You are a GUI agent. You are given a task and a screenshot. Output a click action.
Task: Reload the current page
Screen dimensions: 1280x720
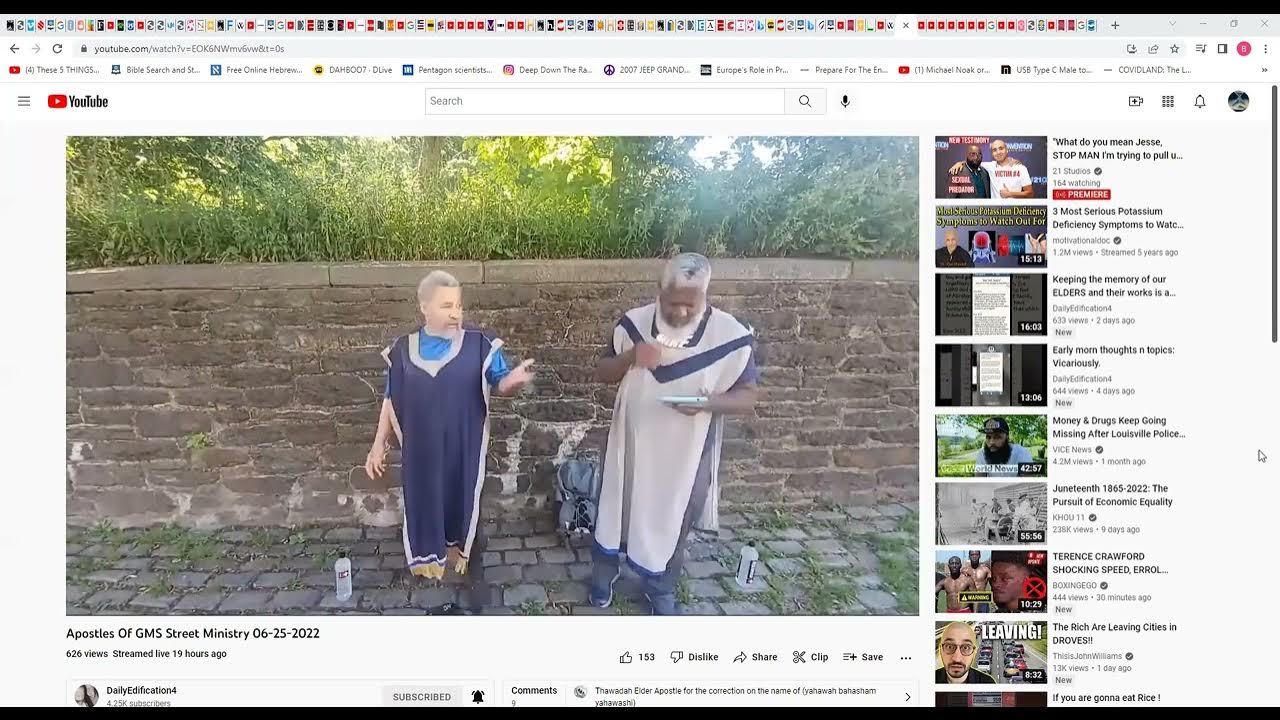[x=57, y=48]
